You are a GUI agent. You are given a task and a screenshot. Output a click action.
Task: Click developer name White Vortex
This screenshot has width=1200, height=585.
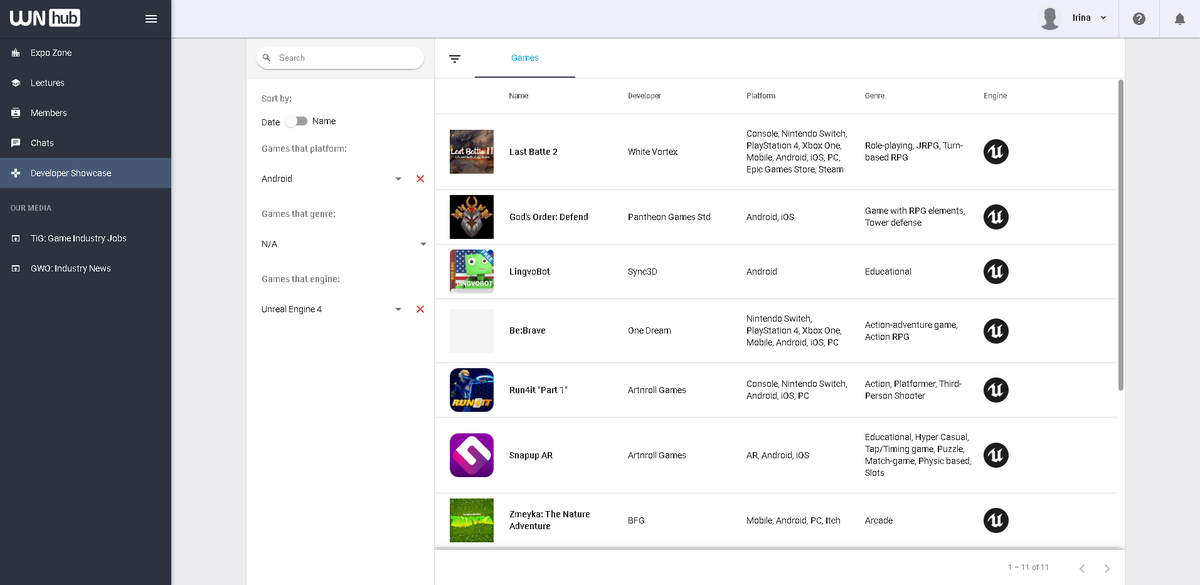tap(652, 152)
